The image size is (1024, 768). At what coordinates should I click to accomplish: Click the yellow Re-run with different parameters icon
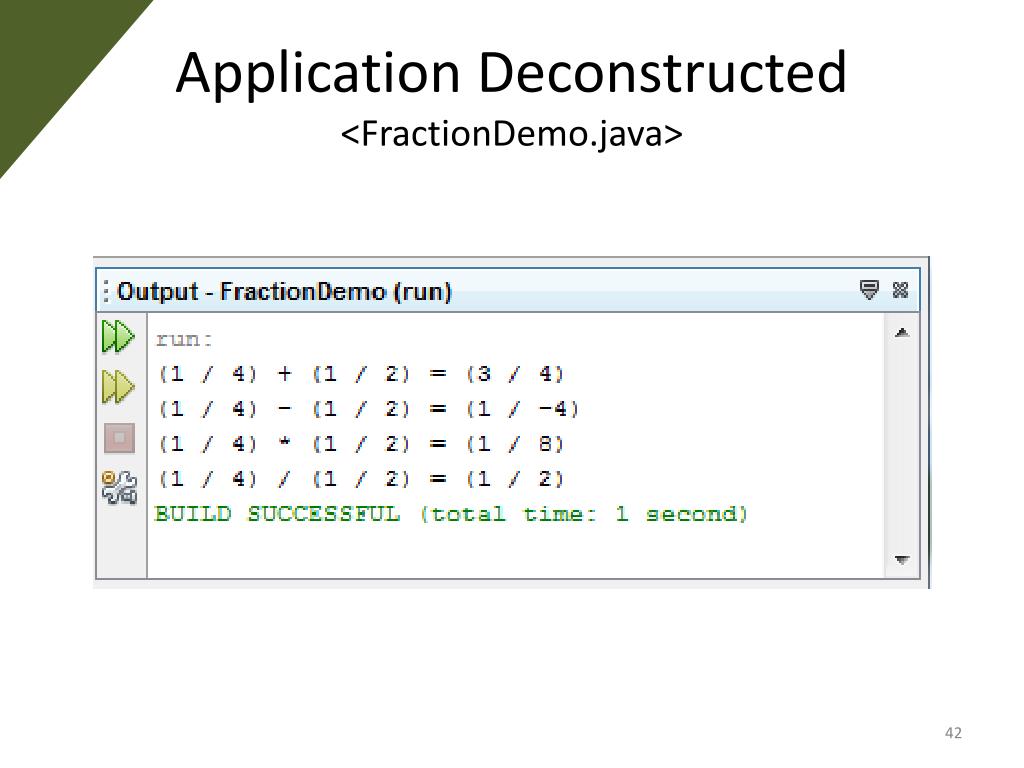[x=118, y=387]
